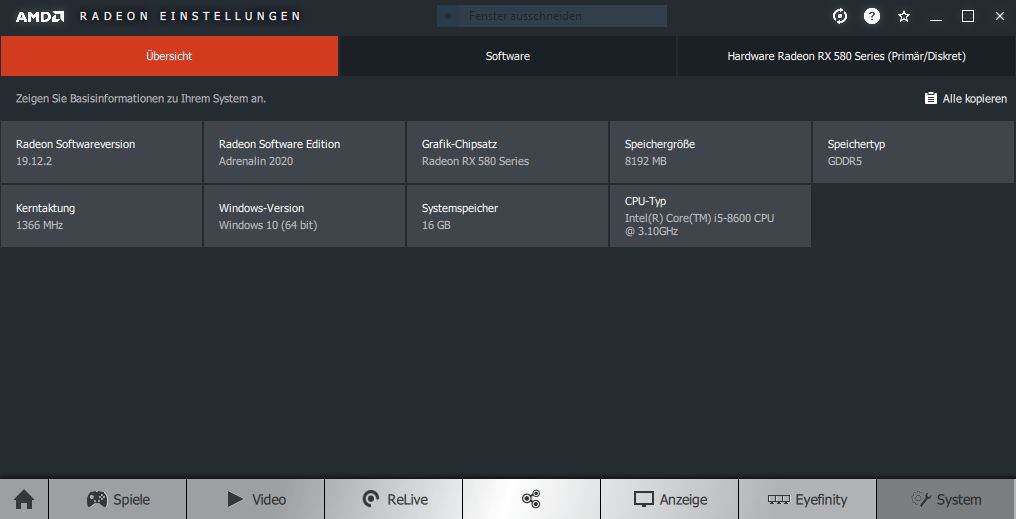Image resolution: width=1016 pixels, height=519 pixels.
Task: Open the Connect social icon section
Action: 531,499
